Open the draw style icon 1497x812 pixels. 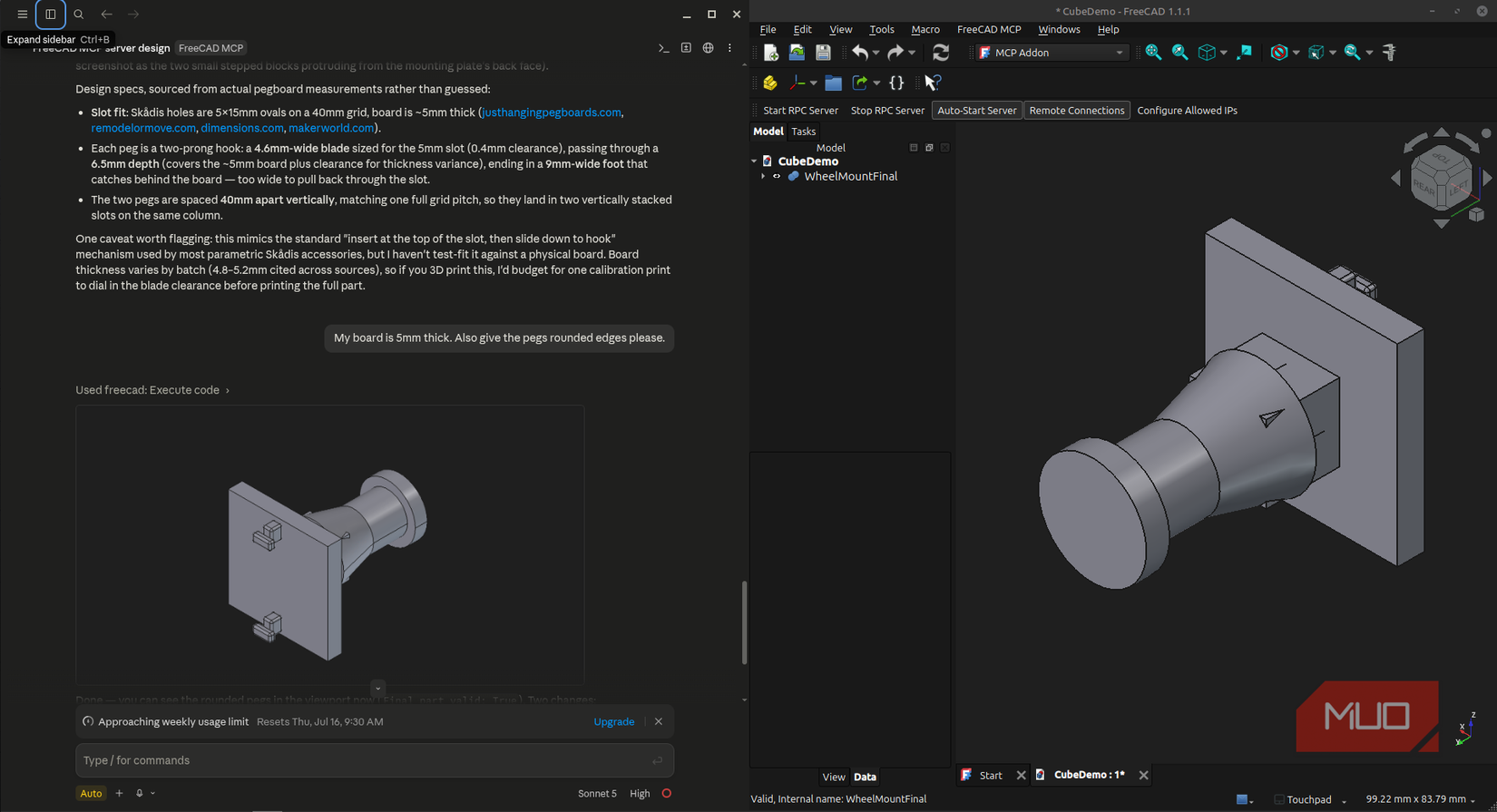[x=1279, y=53]
